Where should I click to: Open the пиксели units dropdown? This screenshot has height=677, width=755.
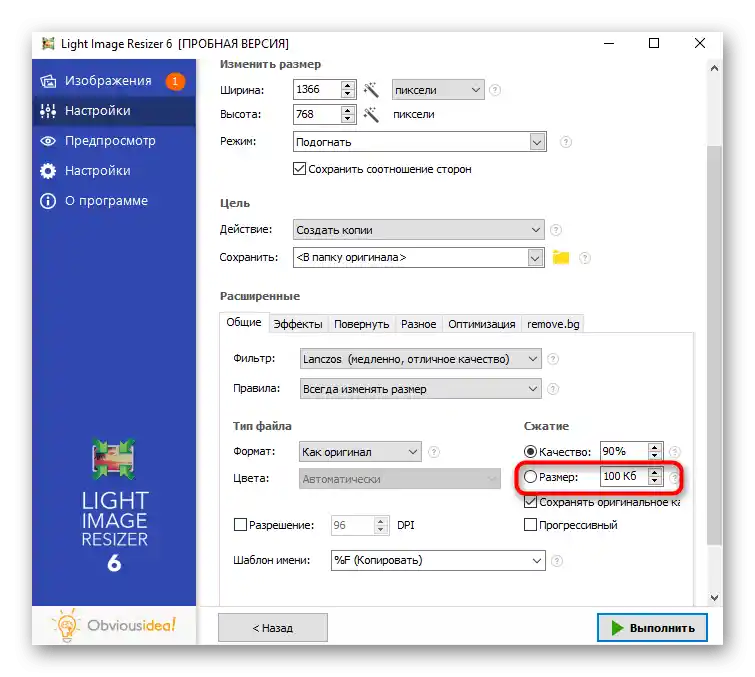438,90
